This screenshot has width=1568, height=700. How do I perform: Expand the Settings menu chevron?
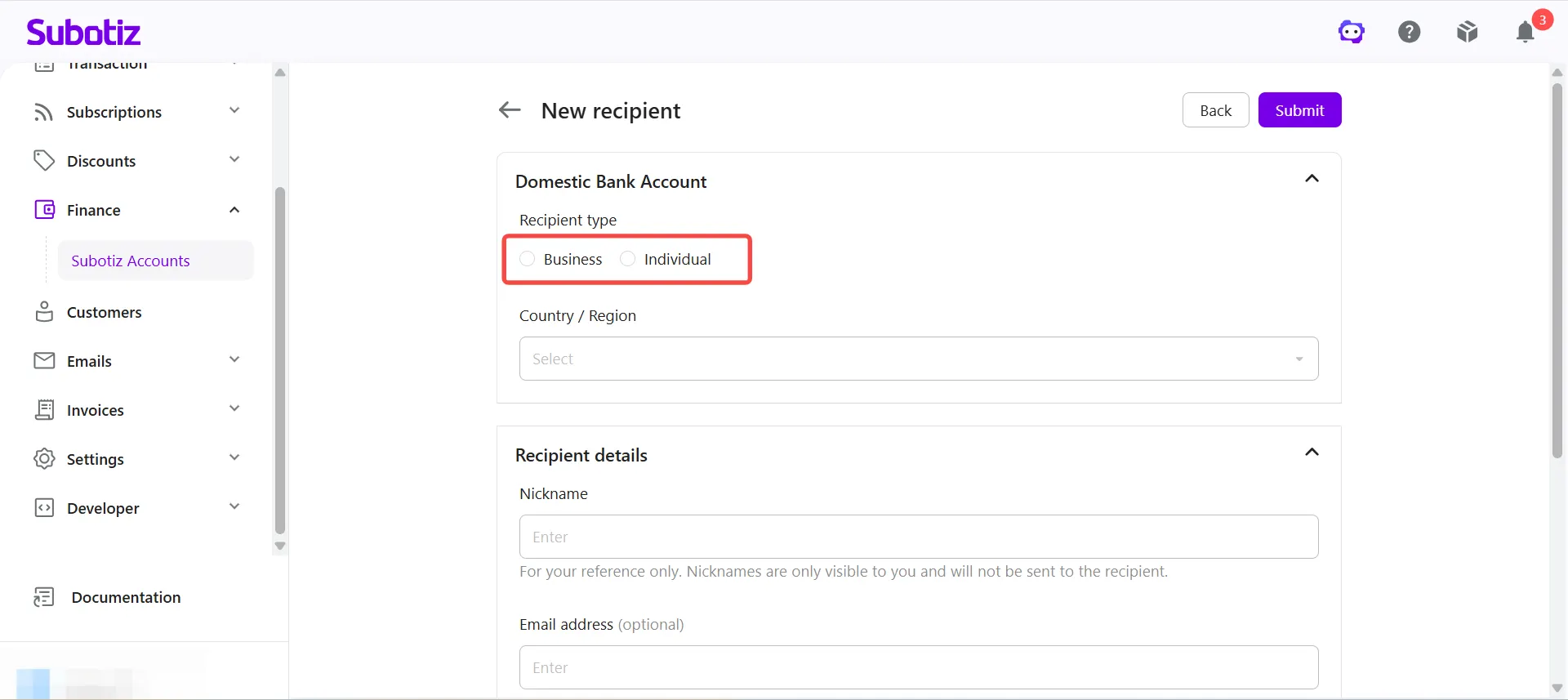coord(234,457)
